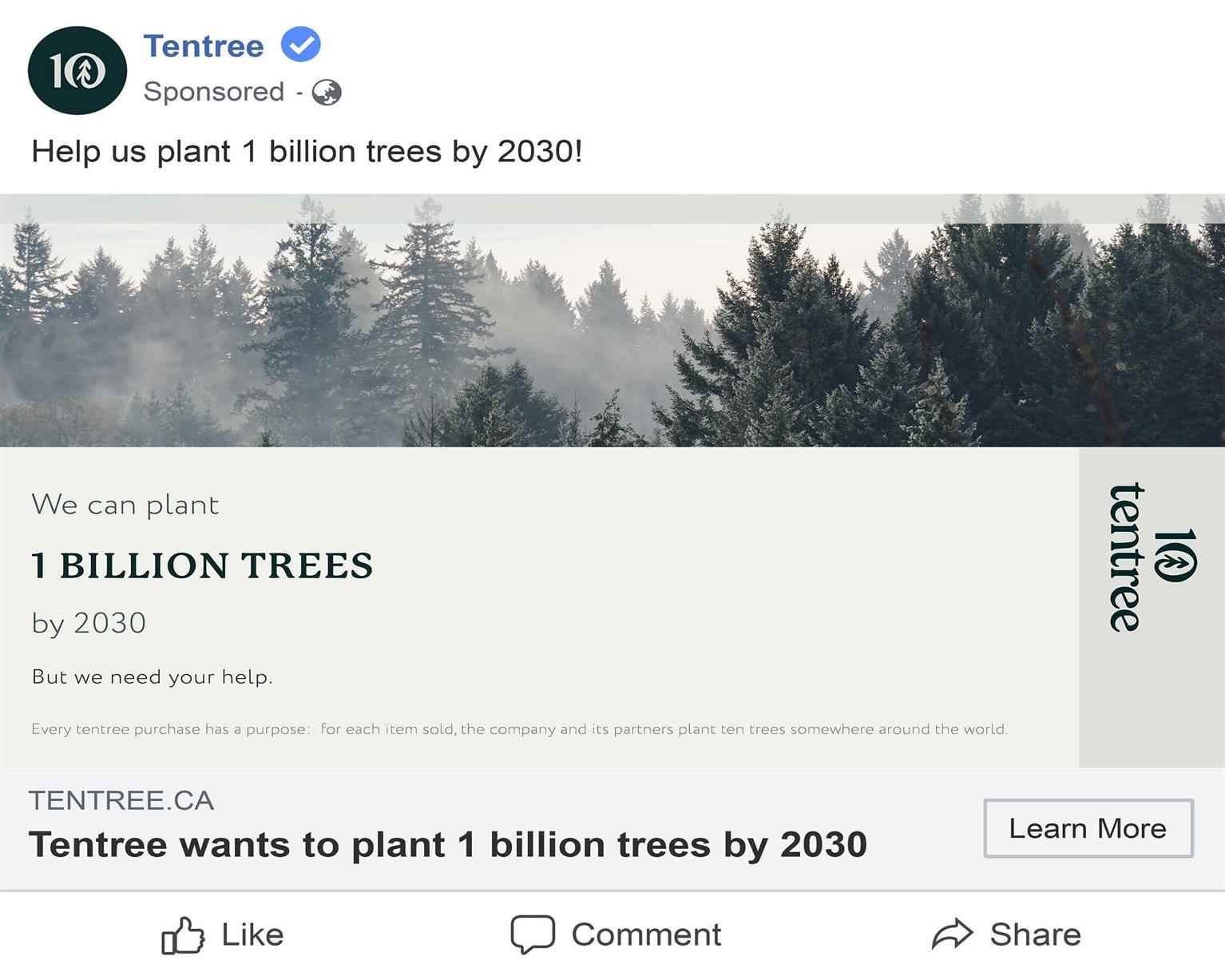Click the Share text label

[1036, 934]
